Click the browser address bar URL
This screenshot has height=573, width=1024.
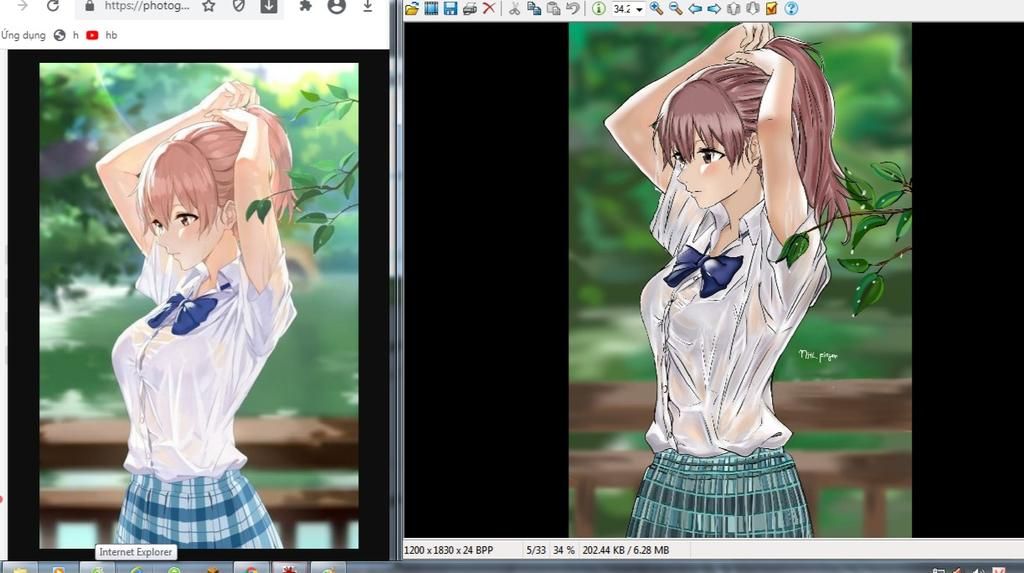[147, 6]
